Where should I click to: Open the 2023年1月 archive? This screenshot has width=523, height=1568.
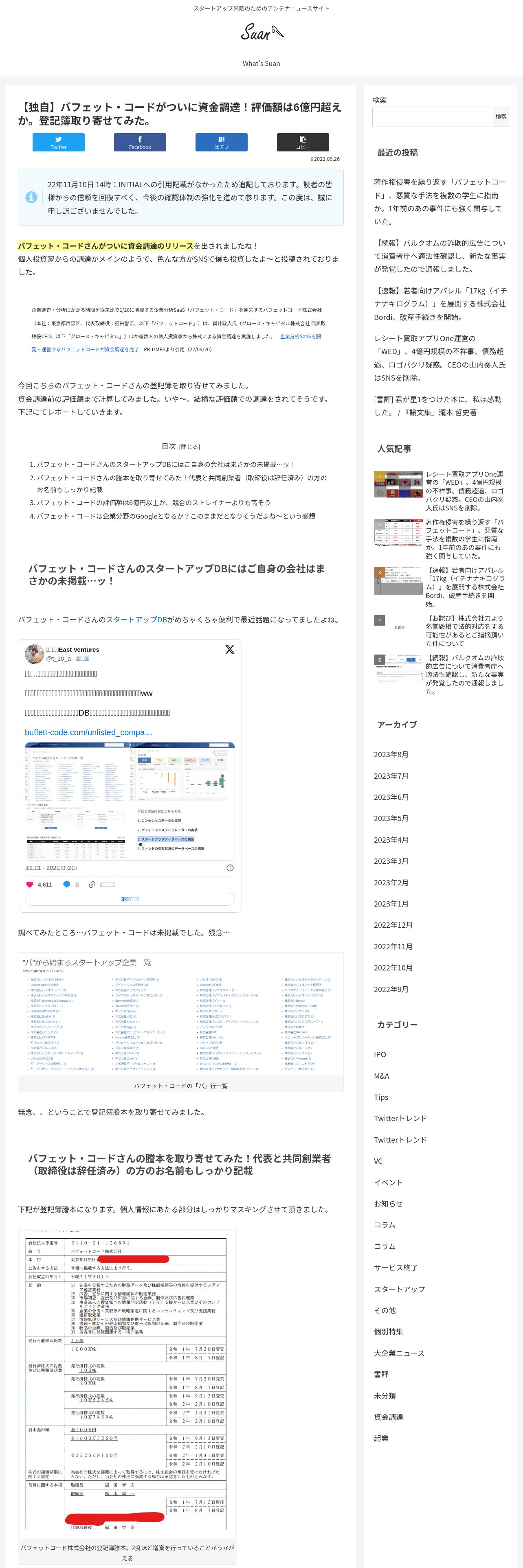(x=391, y=904)
